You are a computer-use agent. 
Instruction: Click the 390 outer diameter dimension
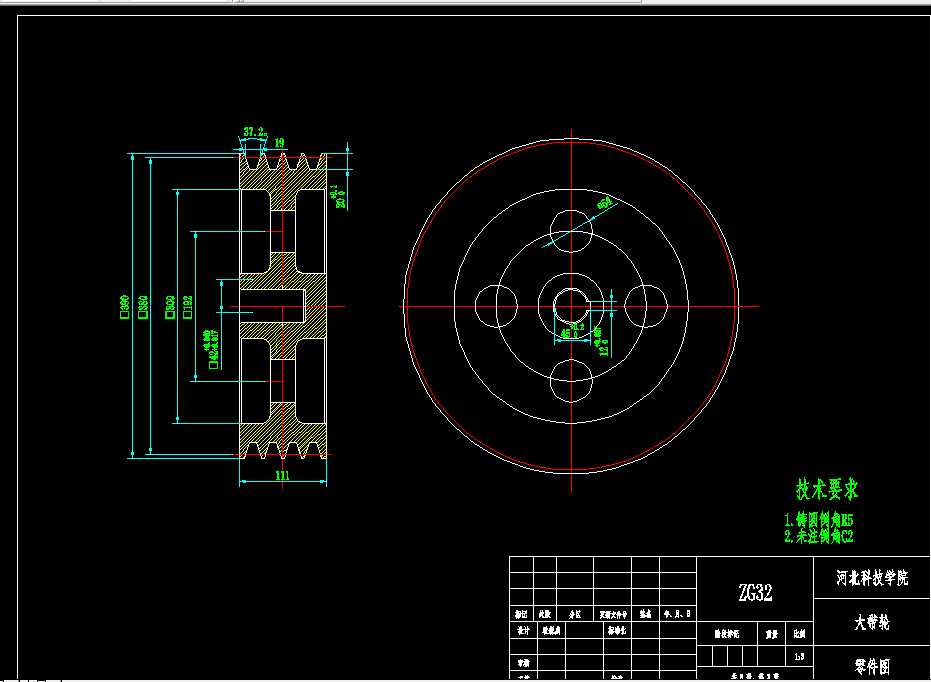point(125,307)
